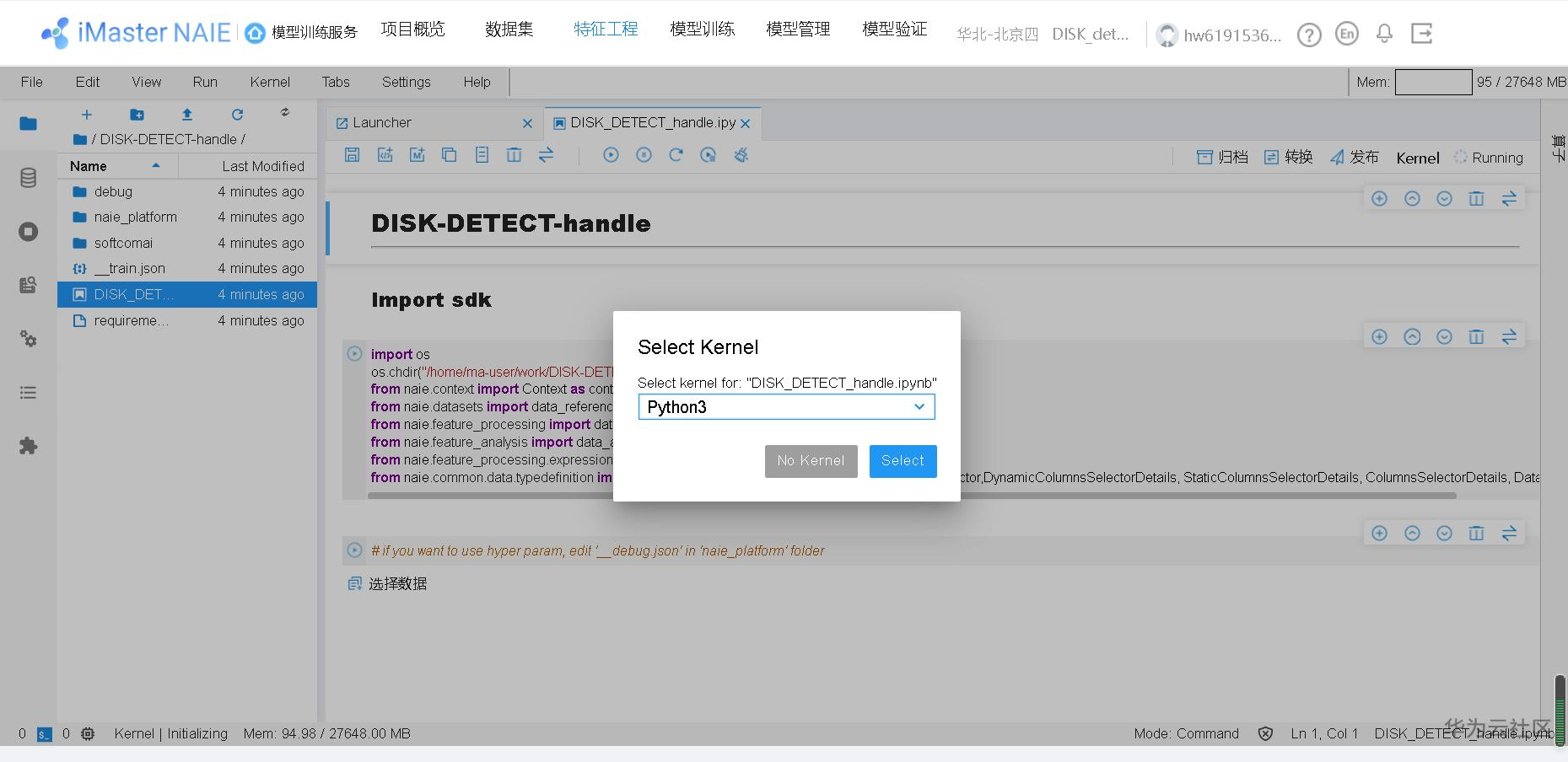Open the Kernel menu
1568x762 pixels.
click(x=270, y=82)
